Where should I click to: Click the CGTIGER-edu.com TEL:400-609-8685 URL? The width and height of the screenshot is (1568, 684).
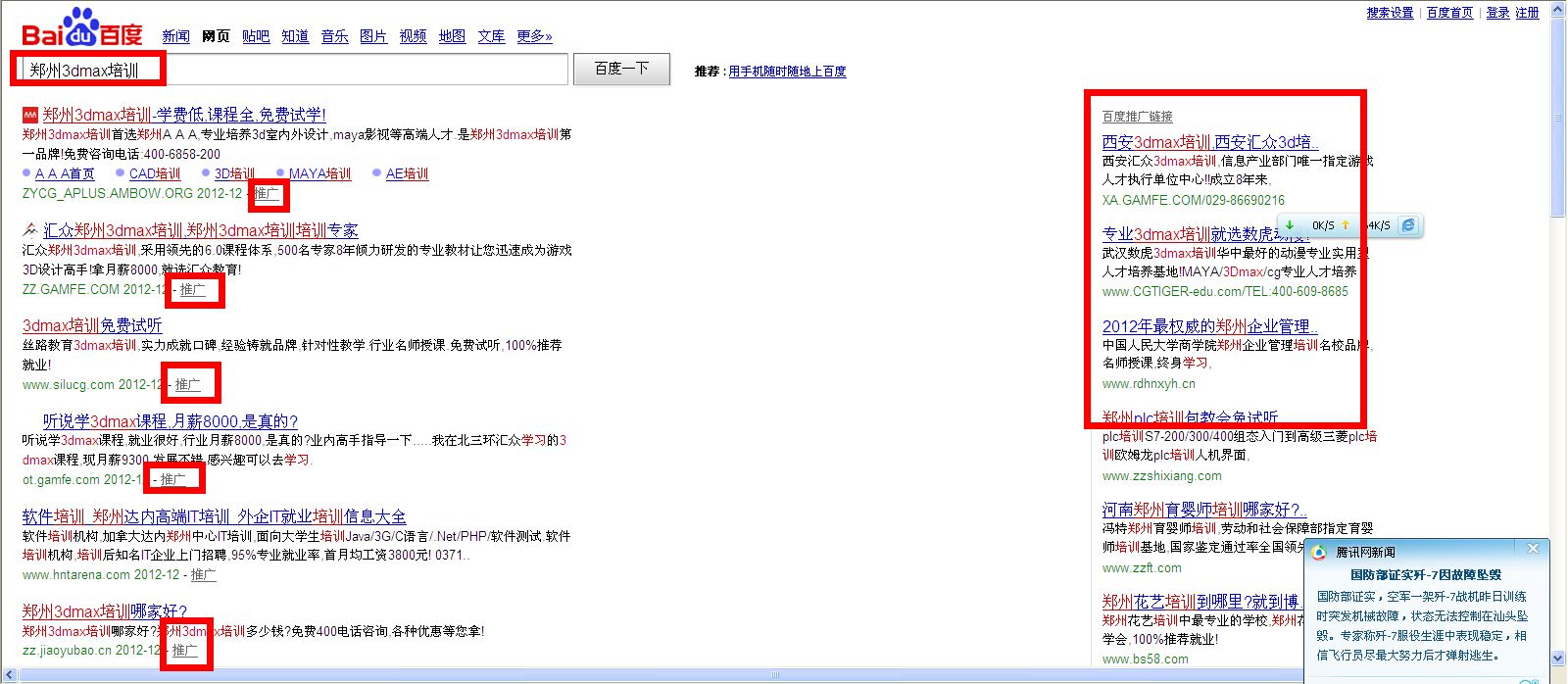click(x=1225, y=292)
